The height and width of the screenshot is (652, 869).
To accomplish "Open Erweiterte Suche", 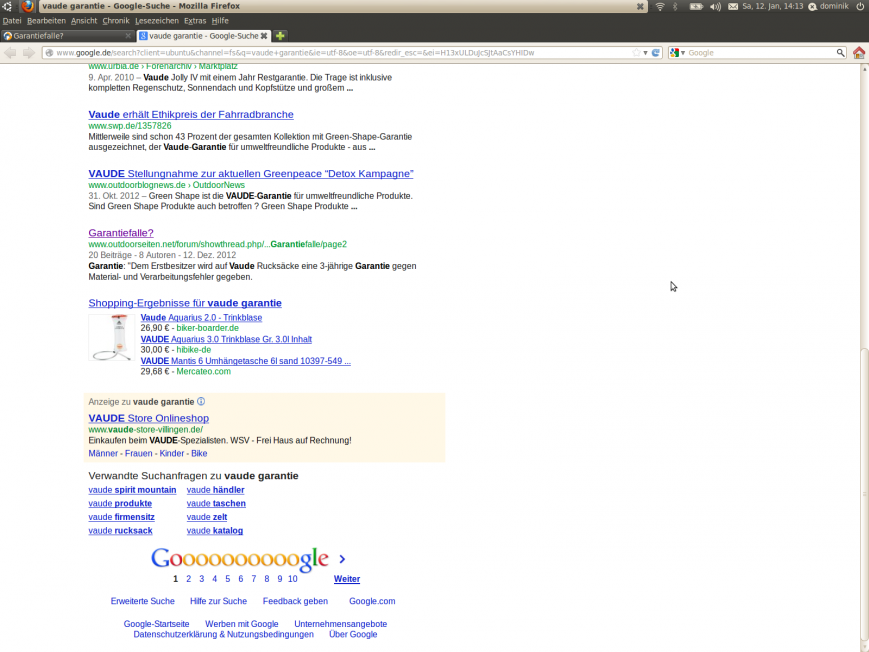I will [142, 601].
